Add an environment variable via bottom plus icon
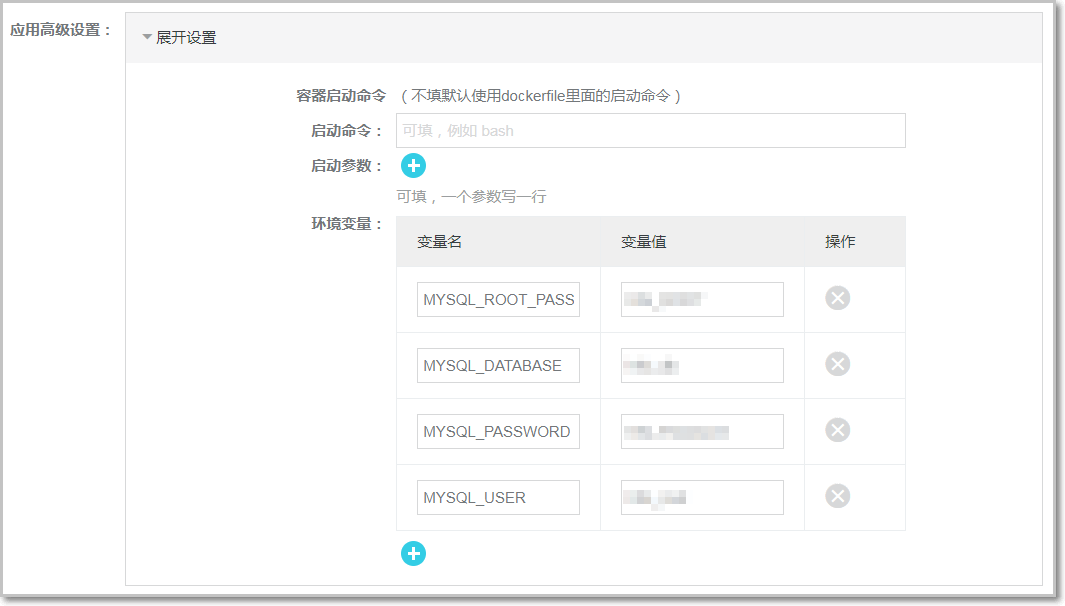 pyautogui.click(x=413, y=554)
